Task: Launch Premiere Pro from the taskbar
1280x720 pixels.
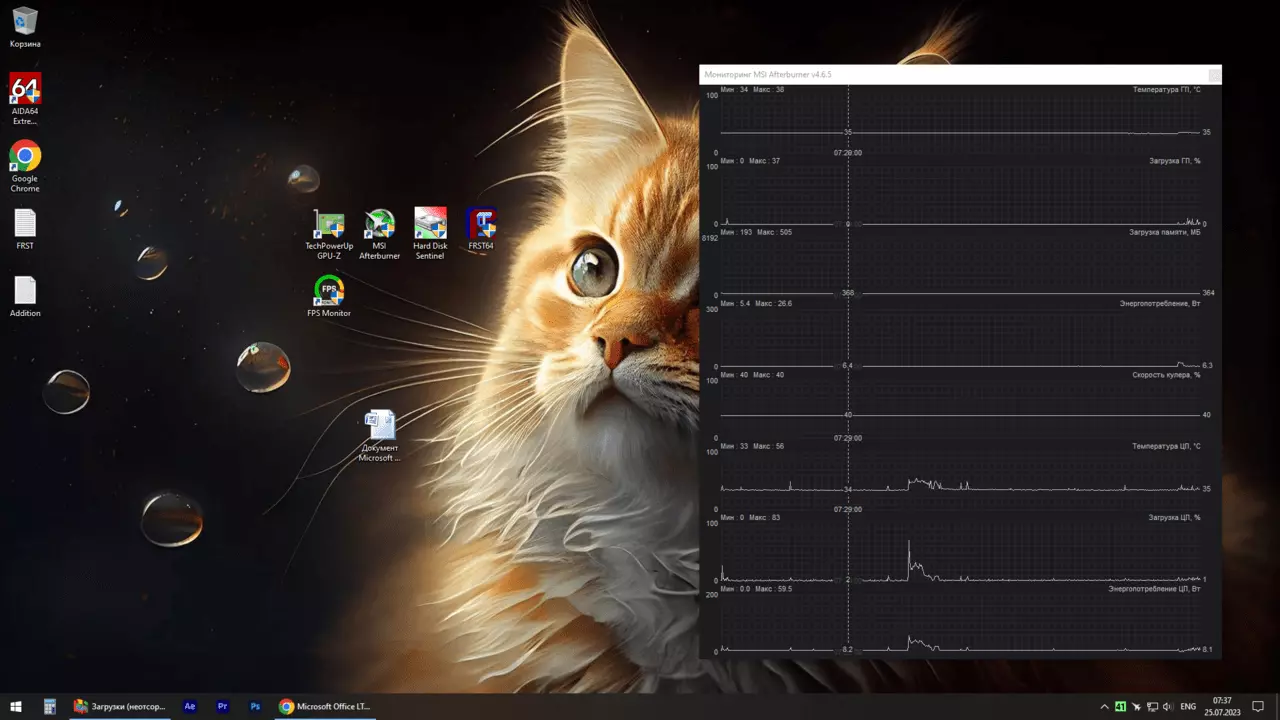Action: (223, 706)
